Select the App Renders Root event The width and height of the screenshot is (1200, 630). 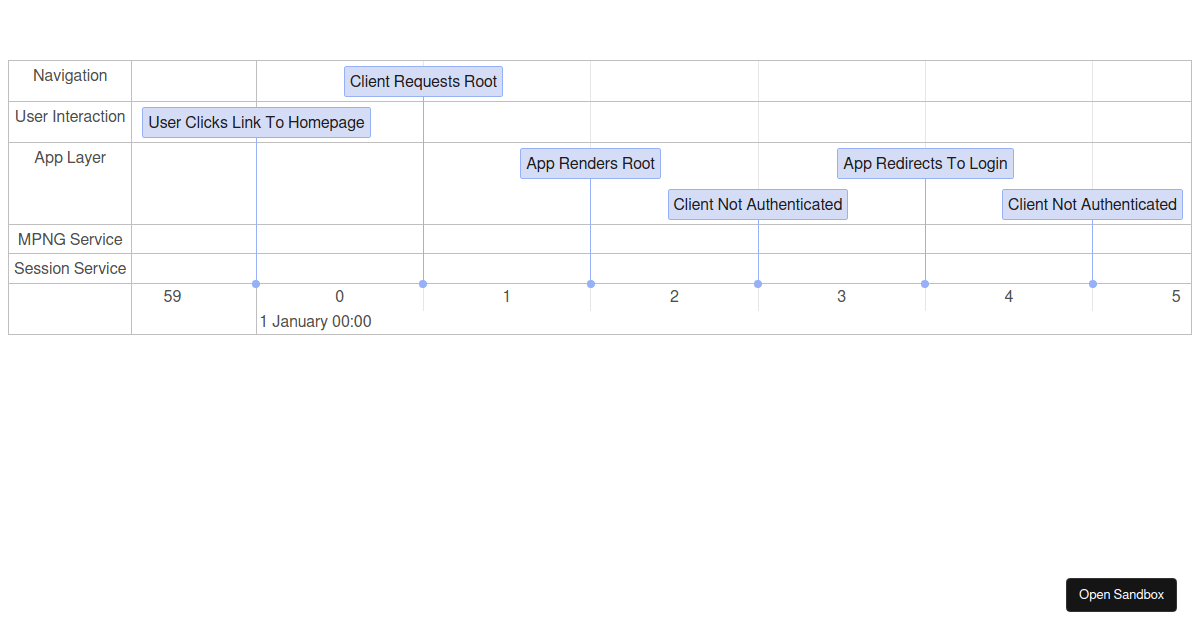[590, 163]
